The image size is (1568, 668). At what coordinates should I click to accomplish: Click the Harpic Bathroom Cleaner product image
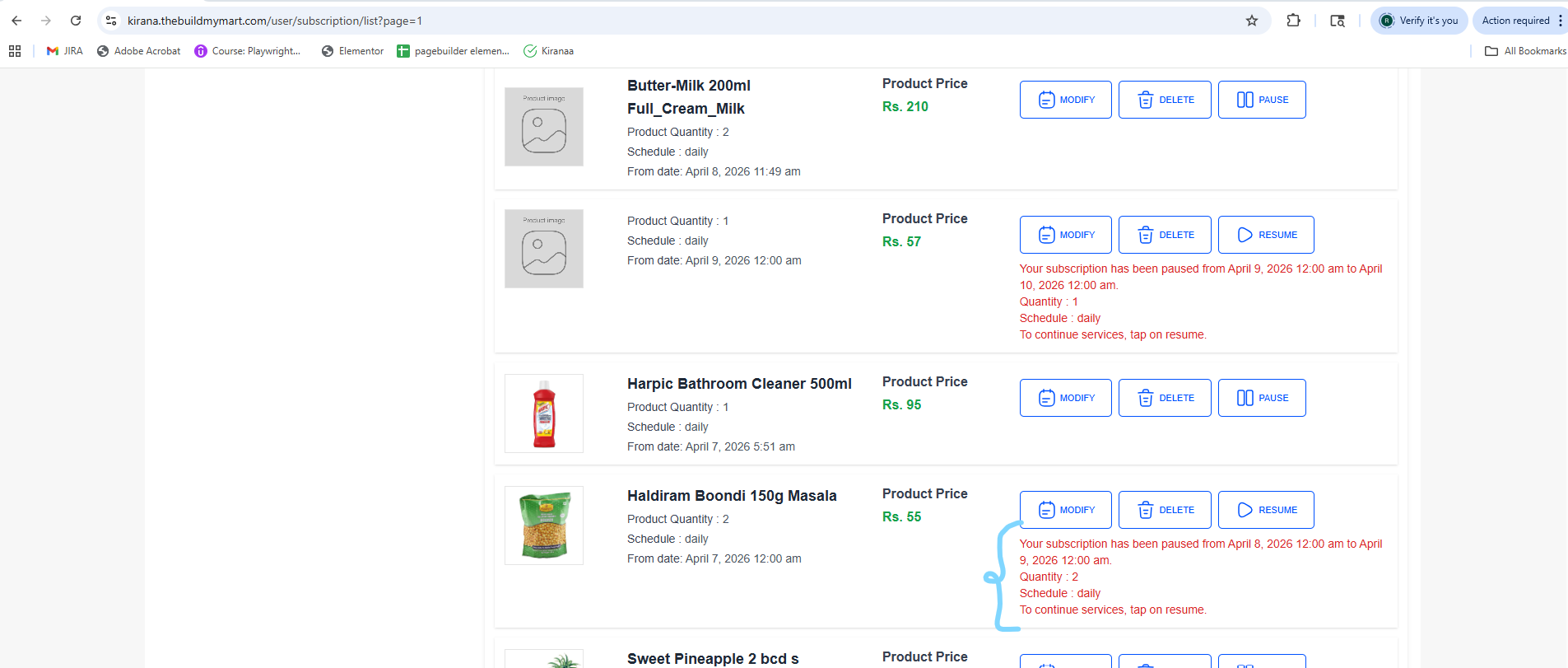pos(544,413)
